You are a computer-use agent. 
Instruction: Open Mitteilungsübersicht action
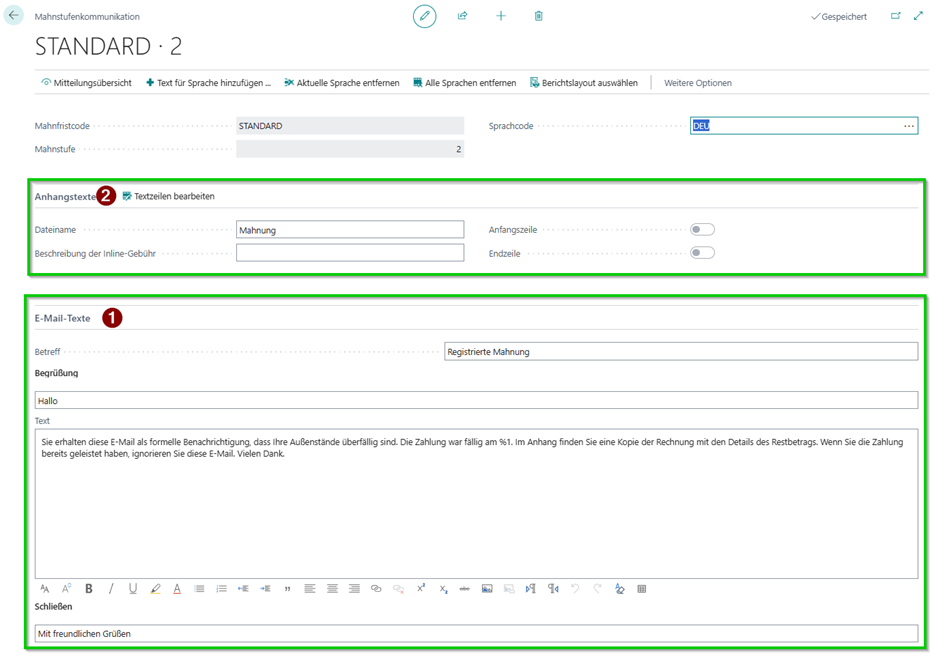pyautogui.click(x=86, y=83)
